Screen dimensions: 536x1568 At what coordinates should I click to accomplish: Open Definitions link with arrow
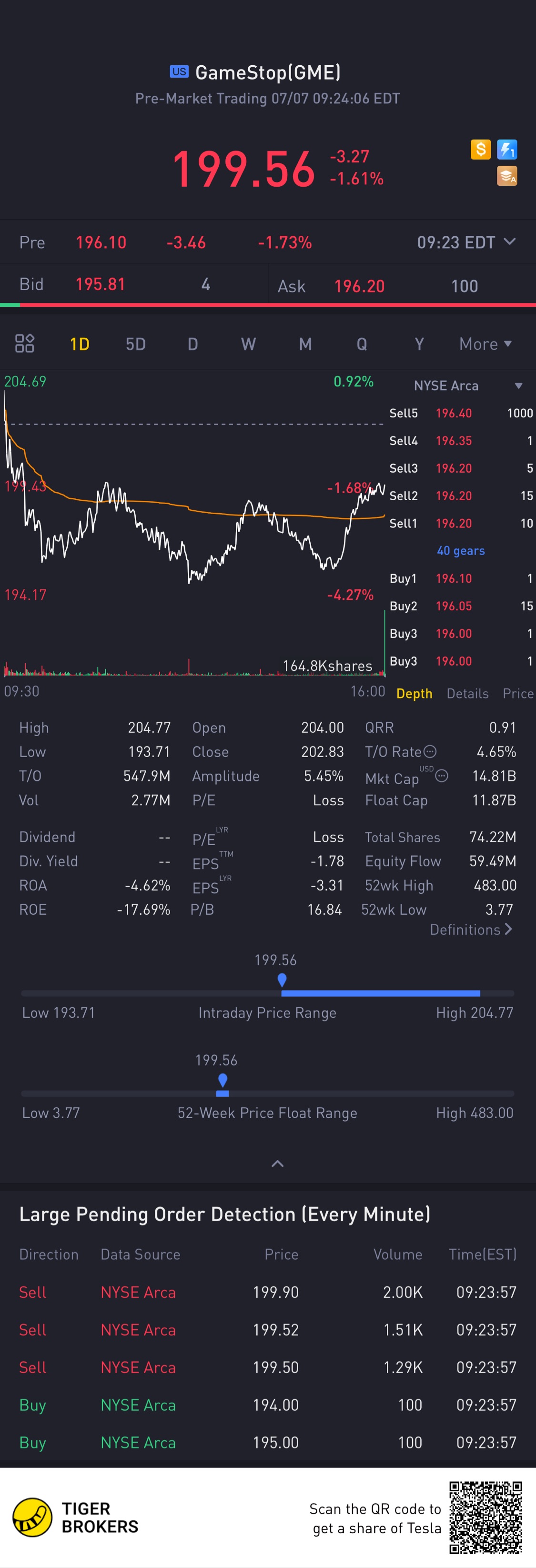tap(471, 930)
